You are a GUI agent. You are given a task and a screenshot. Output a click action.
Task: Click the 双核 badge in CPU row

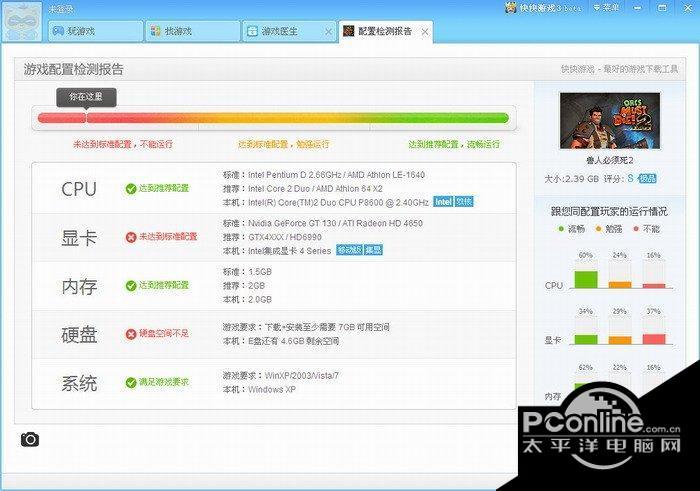click(464, 202)
